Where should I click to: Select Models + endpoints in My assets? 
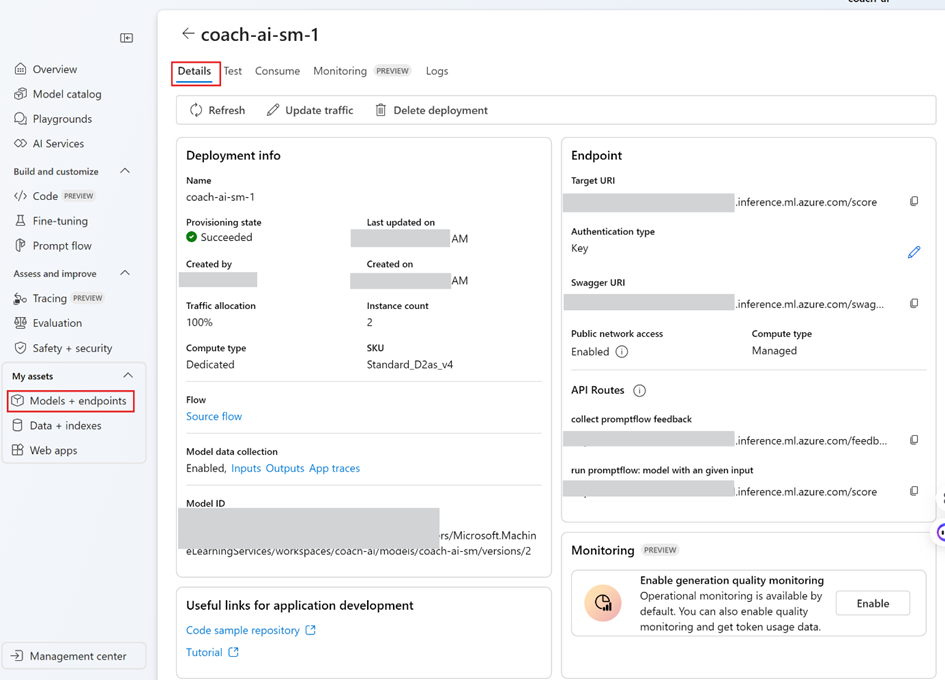tap(70, 401)
